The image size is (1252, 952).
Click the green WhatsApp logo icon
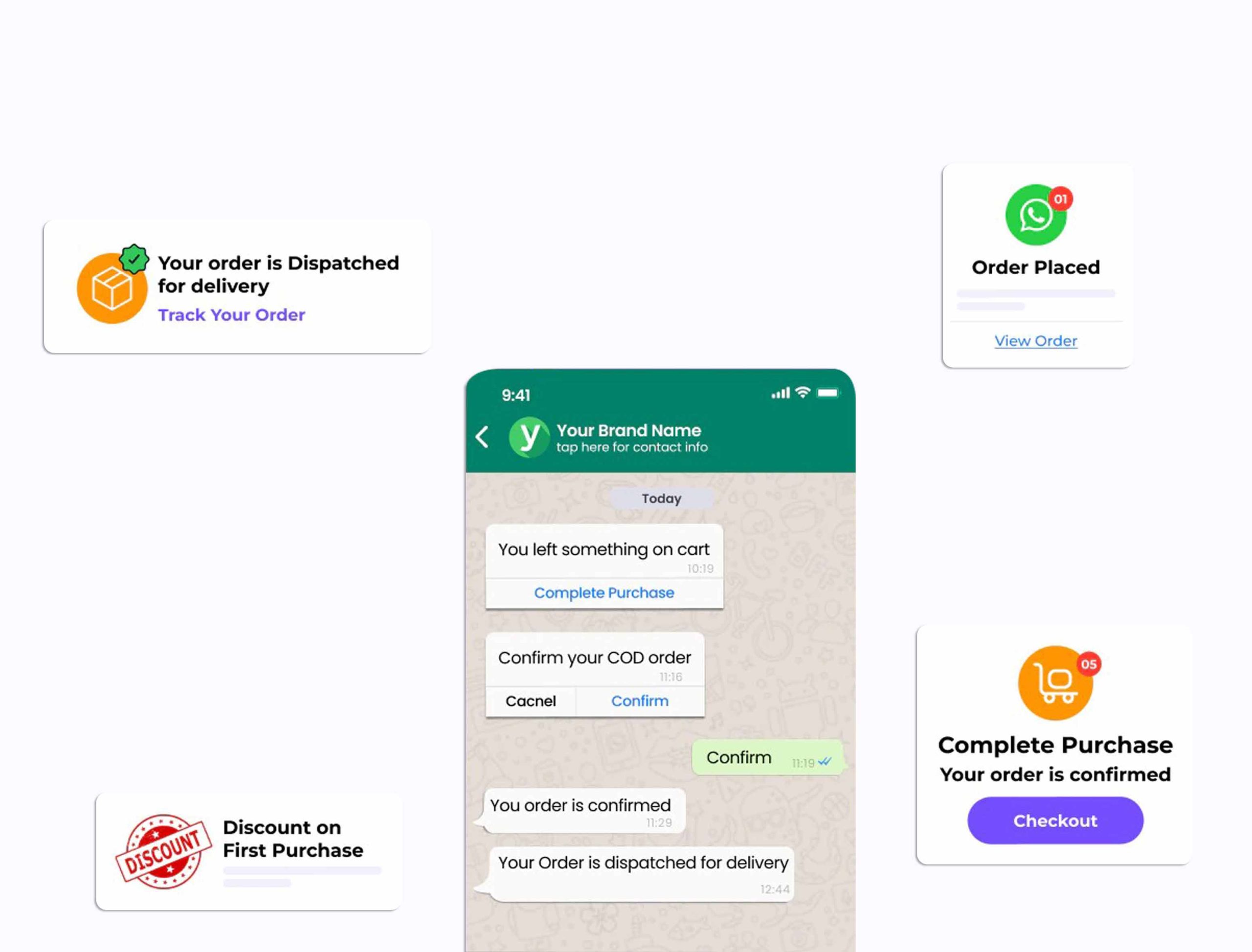[x=1035, y=215]
